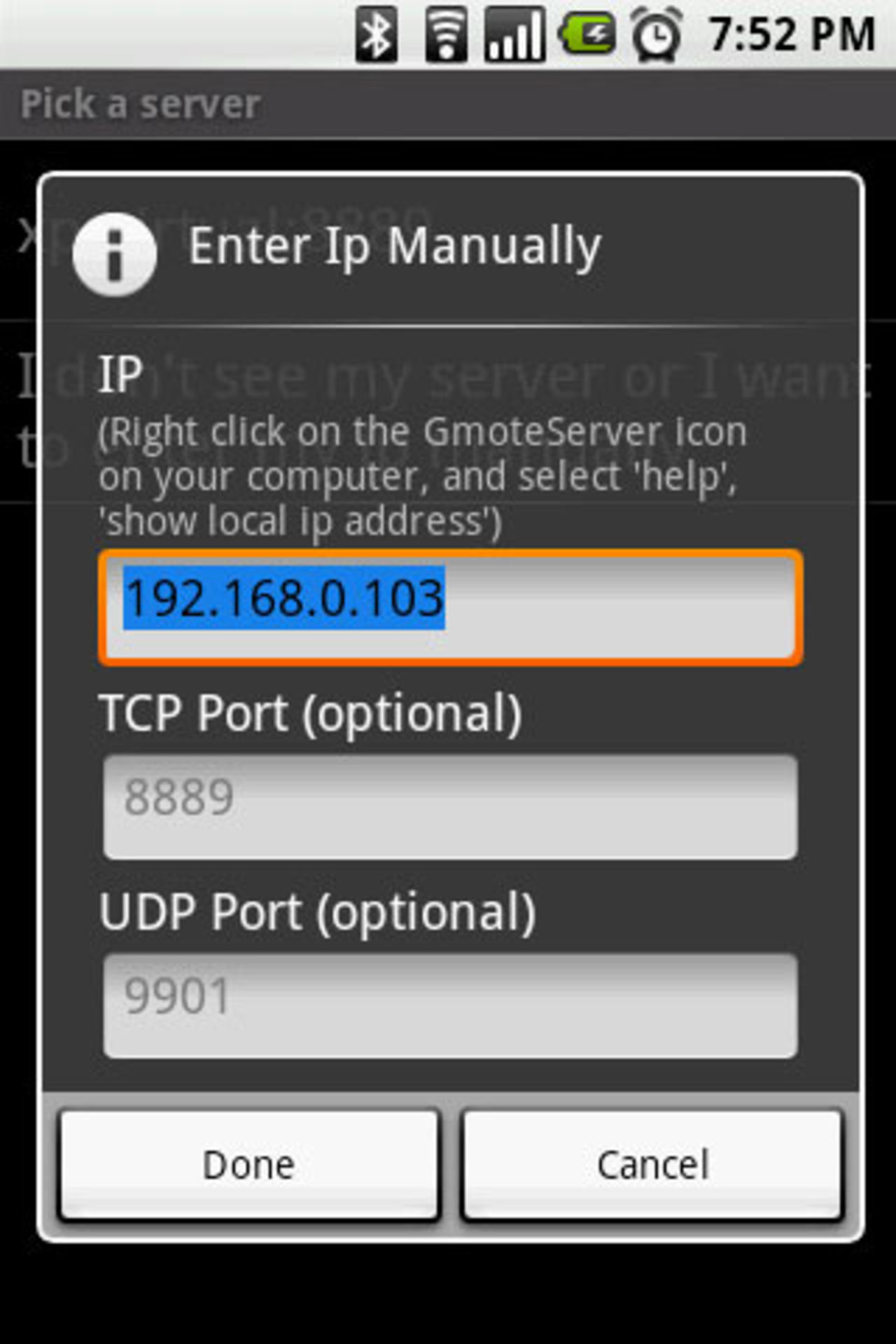The width and height of the screenshot is (896, 1344).
Task: Tap the cellular signal strength bars
Action: [x=514, y=34]
